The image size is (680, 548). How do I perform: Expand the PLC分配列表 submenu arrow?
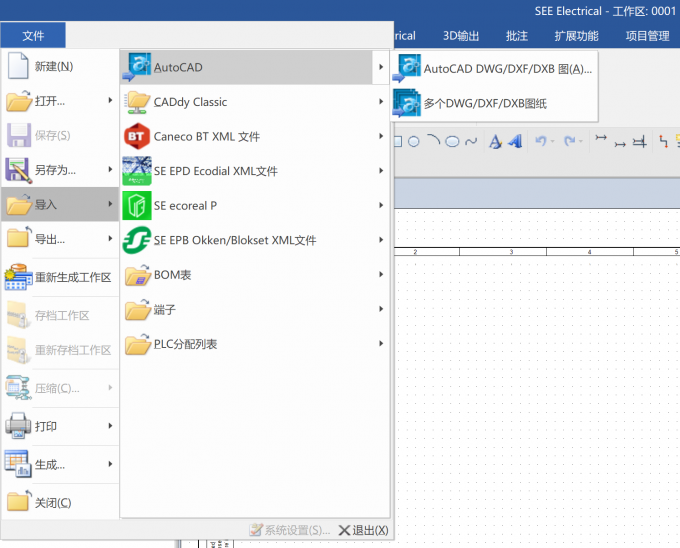pos(381,343)
